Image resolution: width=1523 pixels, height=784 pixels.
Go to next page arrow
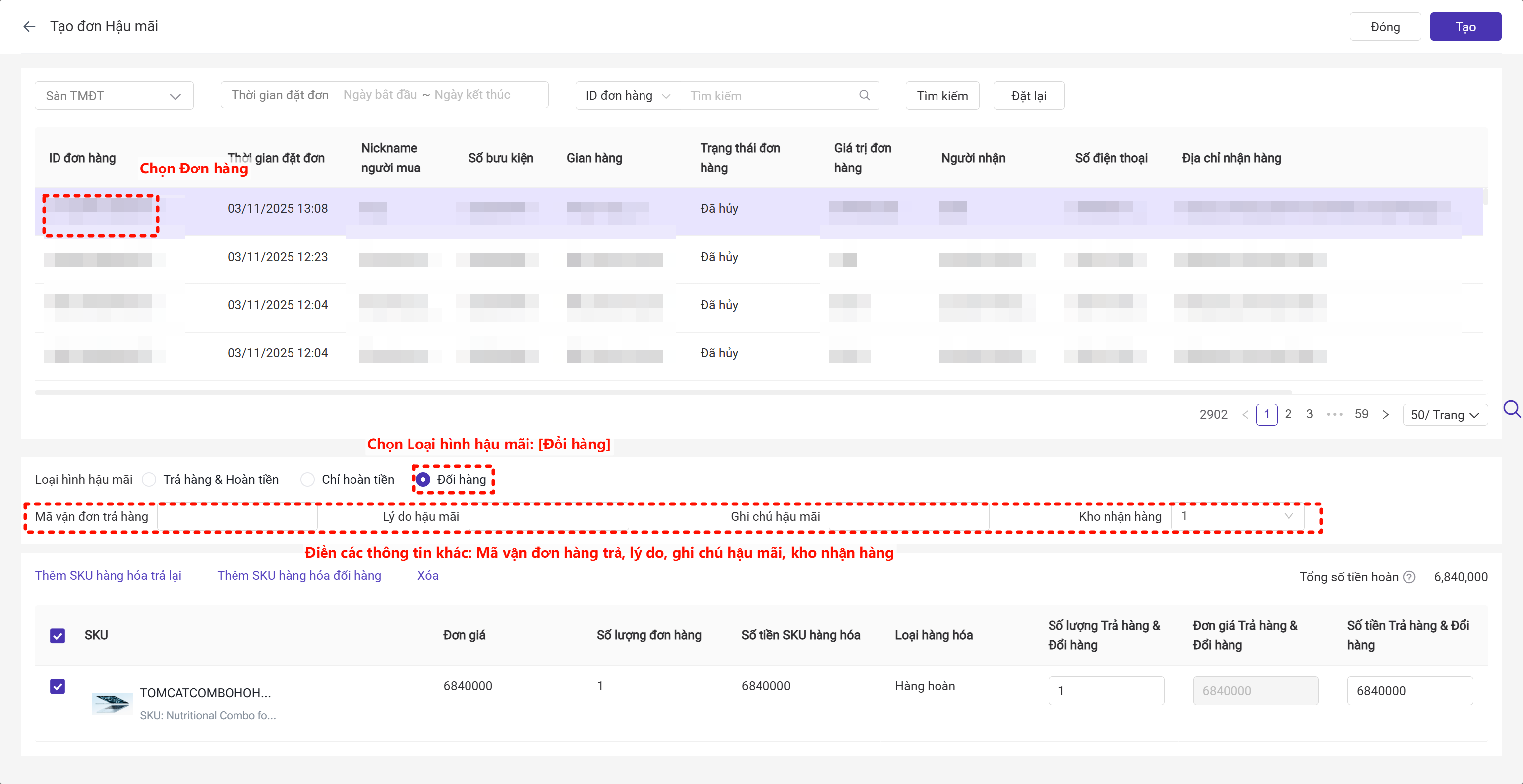coord(1385,415)
